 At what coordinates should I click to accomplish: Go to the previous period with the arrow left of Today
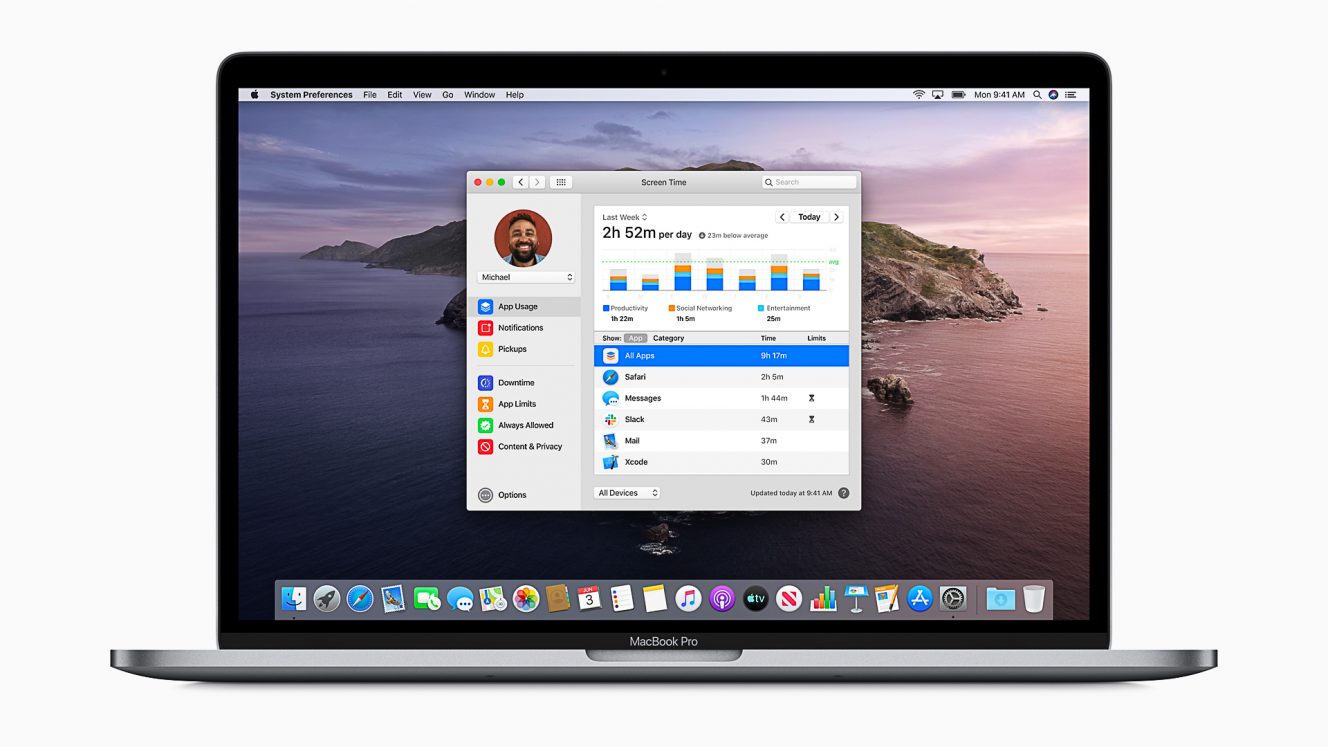tap(782, 217)
